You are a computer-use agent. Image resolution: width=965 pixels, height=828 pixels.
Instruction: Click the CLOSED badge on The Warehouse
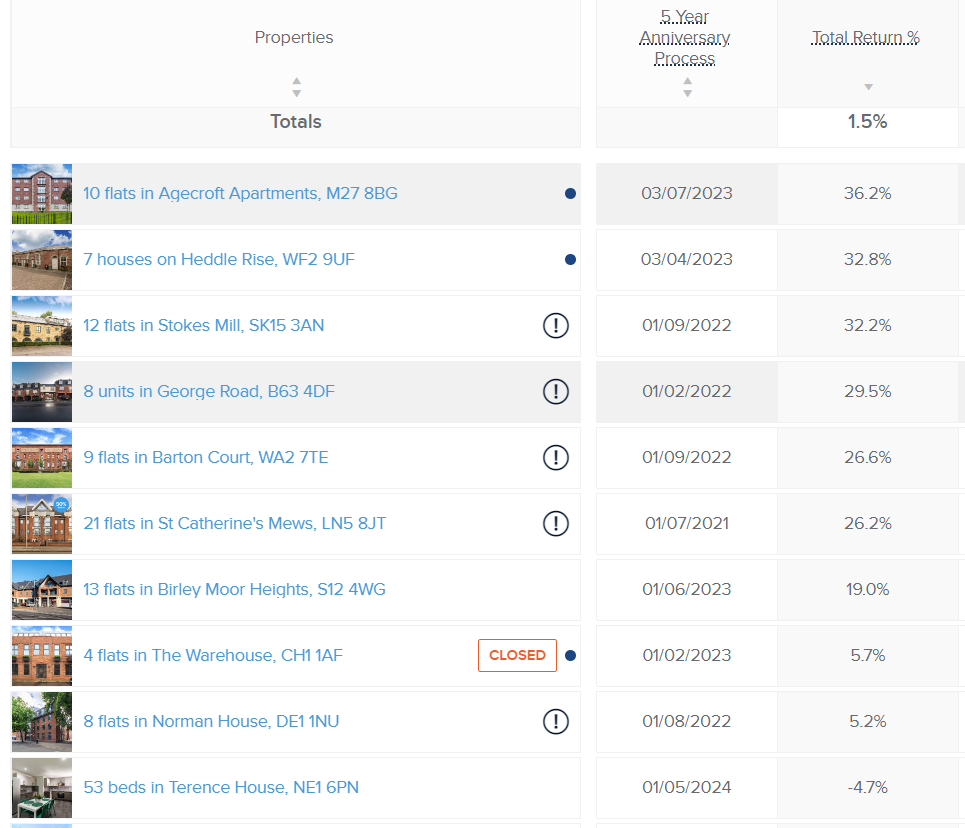click(517, 655)
